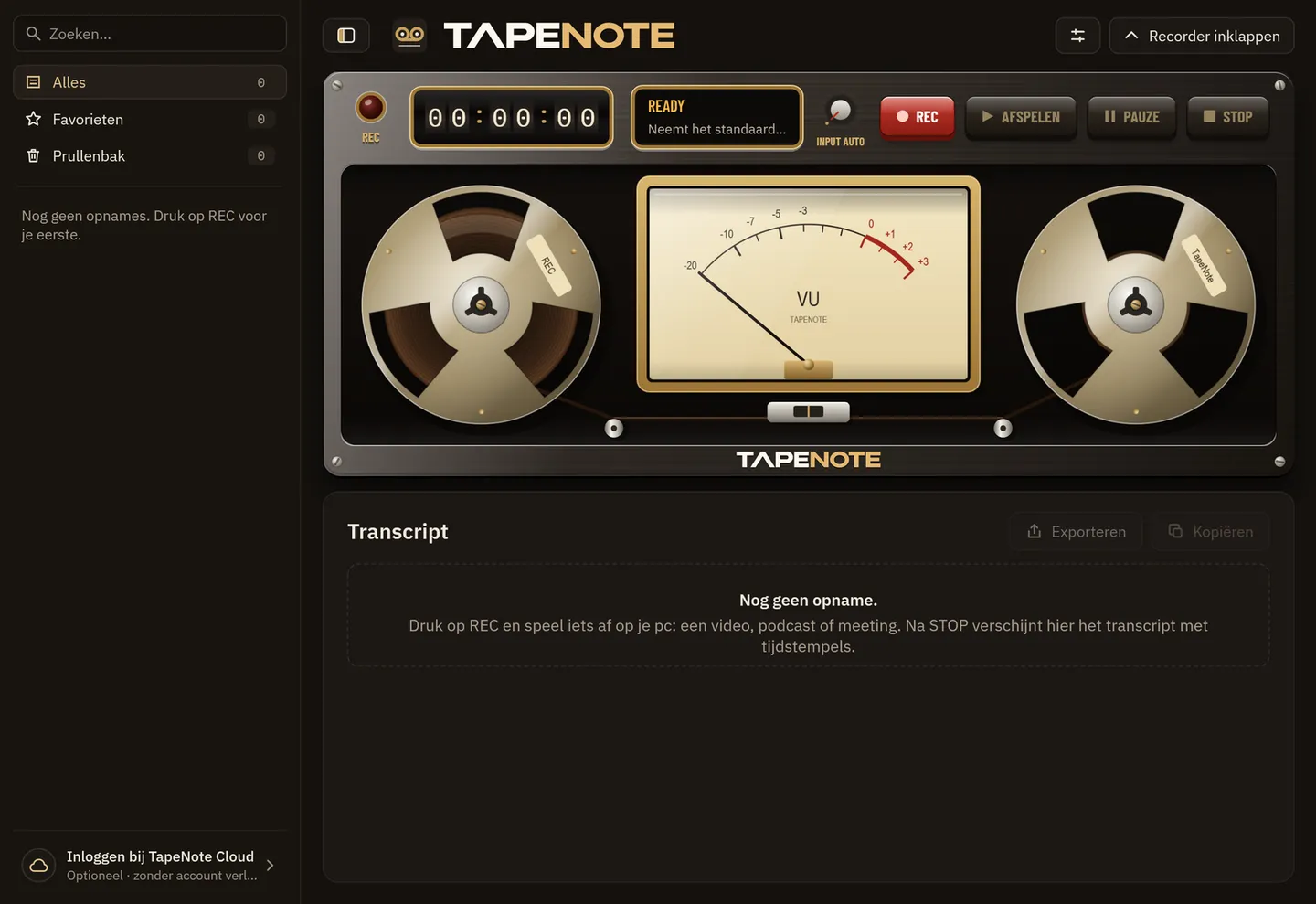Click the right TapeNote tape reel
This screenshot has width=1316, height=904.
(1136, 304)
